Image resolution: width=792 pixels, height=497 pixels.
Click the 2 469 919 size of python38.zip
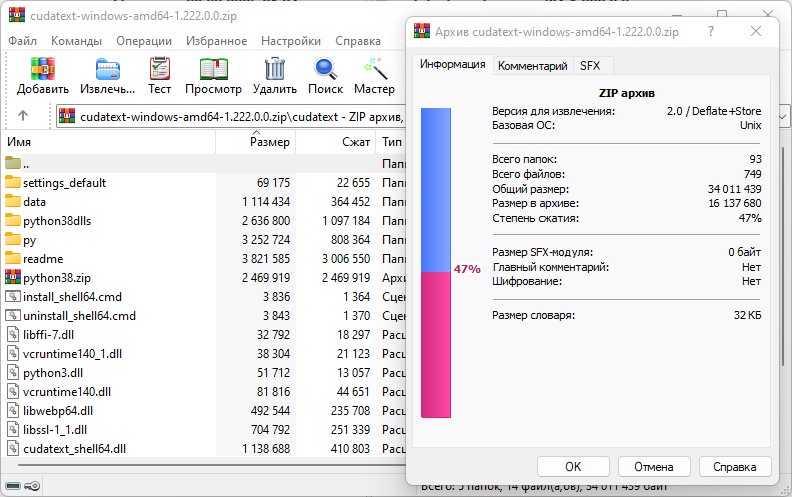click(266, 278)
